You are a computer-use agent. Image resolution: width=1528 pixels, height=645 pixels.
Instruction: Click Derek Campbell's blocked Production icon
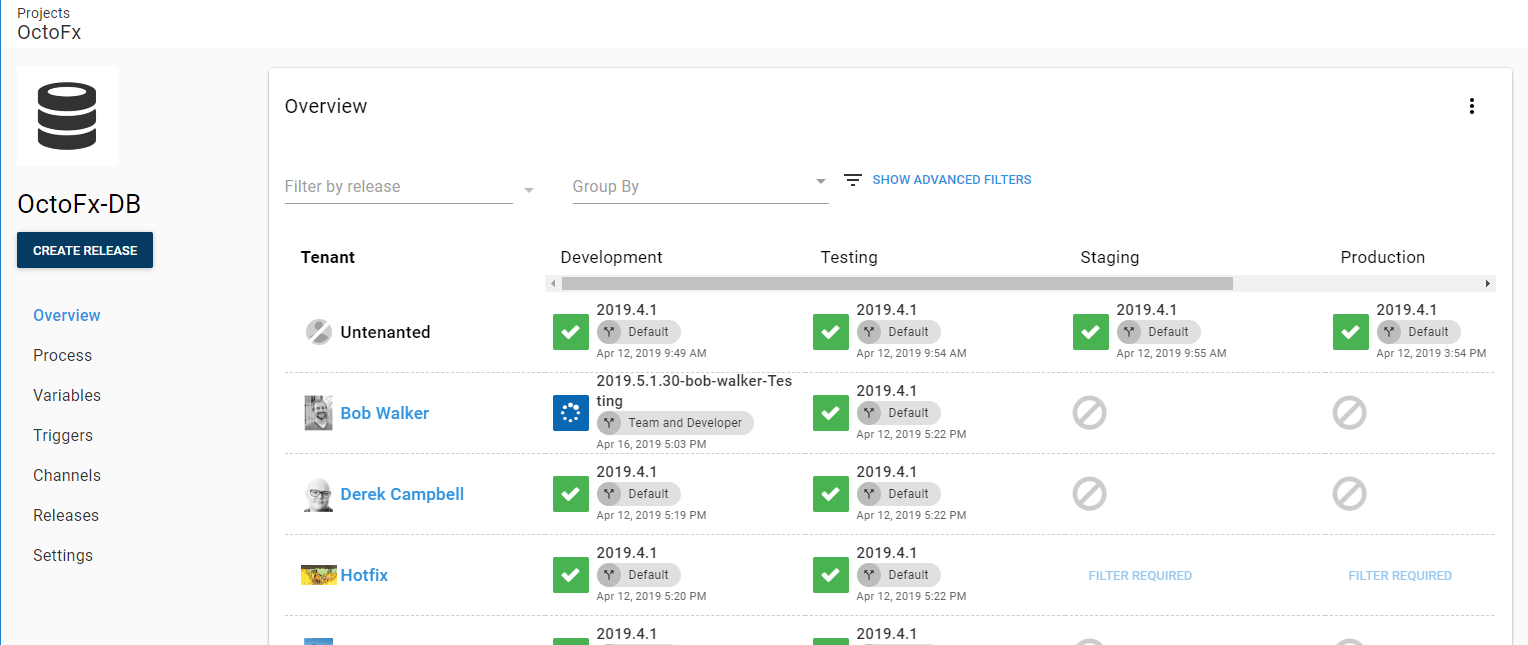click(x=1349, y=494)
